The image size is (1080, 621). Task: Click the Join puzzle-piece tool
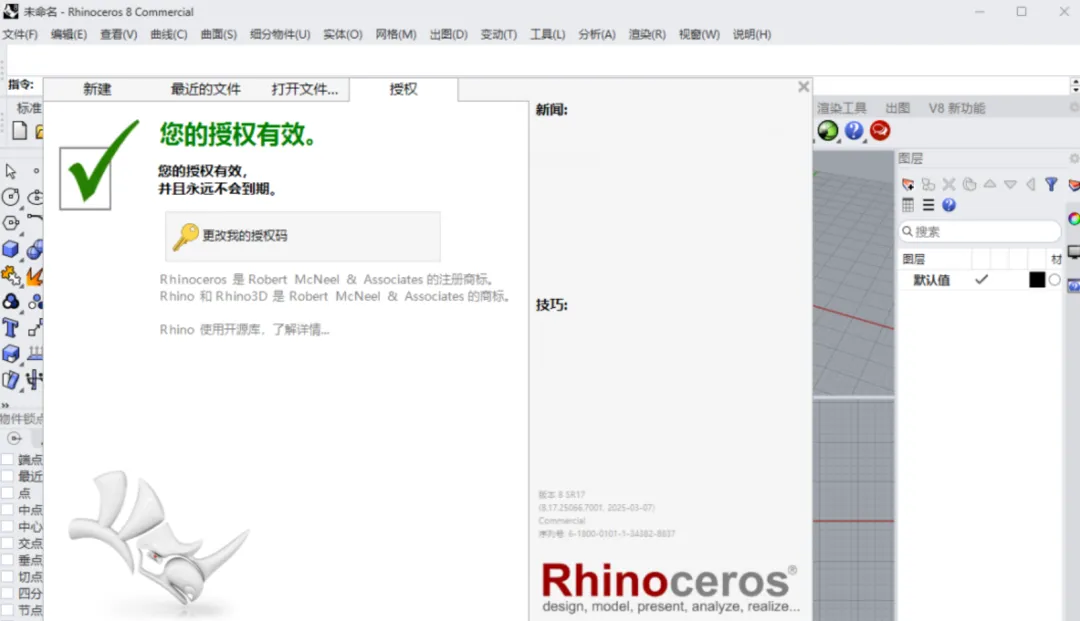10,275
